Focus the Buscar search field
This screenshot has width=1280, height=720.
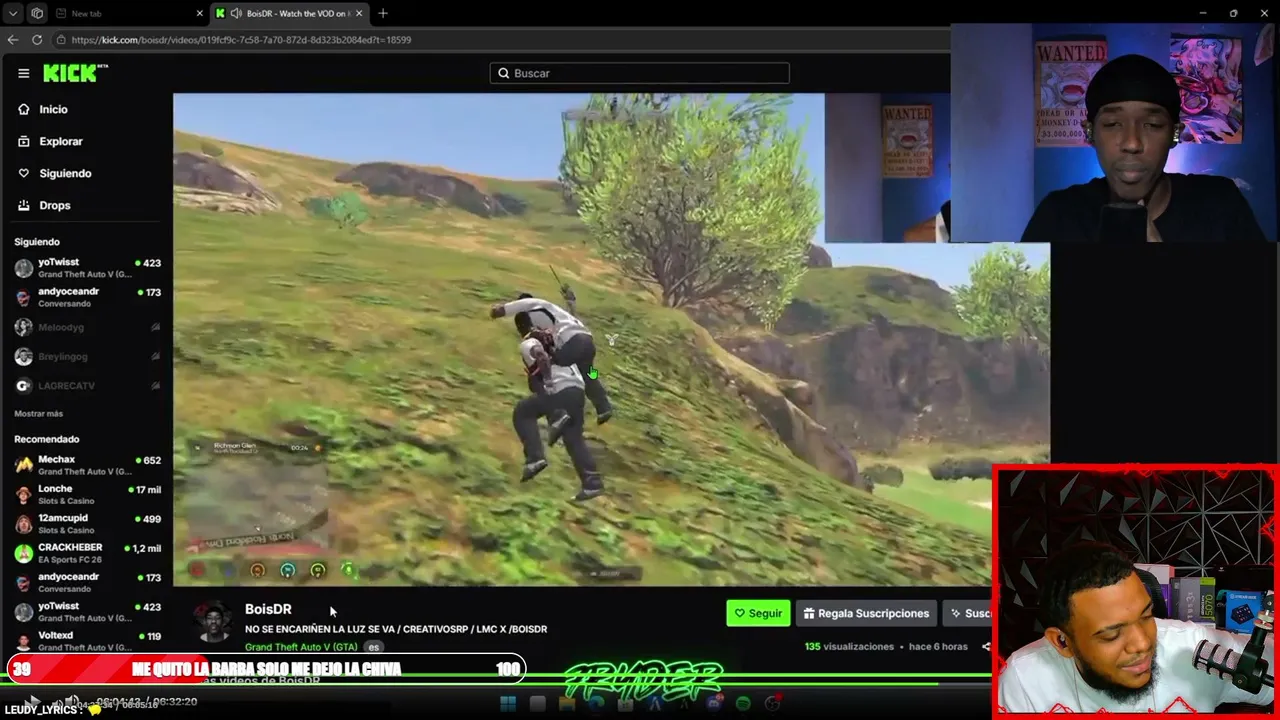point(640,73)
